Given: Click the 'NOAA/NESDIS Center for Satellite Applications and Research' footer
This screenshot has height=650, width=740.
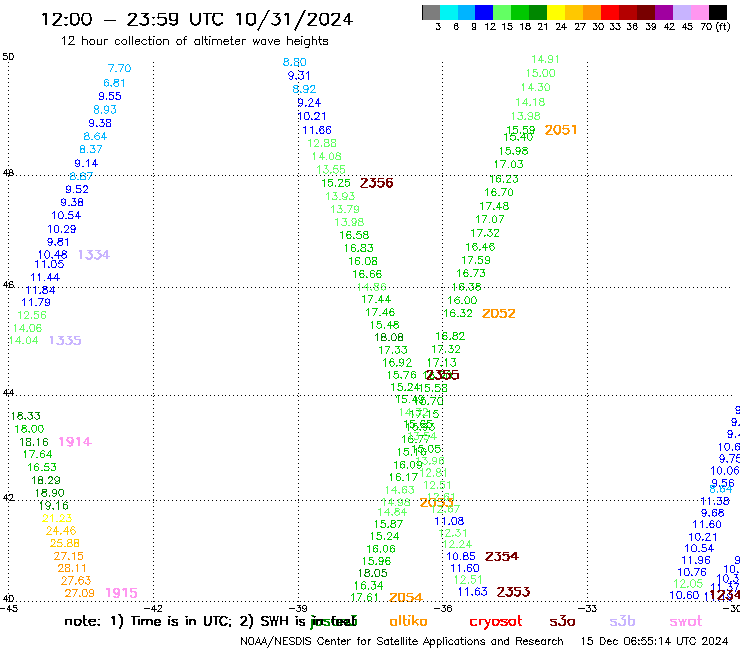Looking at the screenshot, I should pyautogui.click(x=402, y=642).
